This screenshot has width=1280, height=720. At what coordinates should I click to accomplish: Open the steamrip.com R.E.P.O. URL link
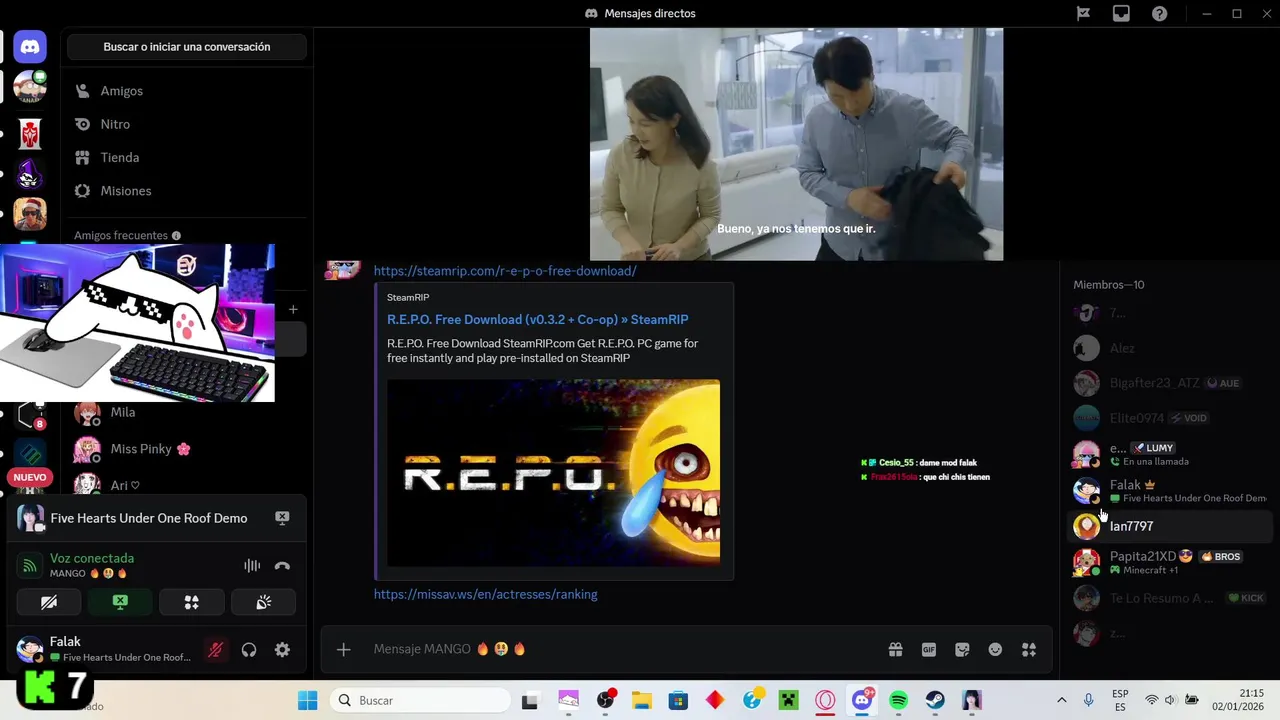(505, 271)
